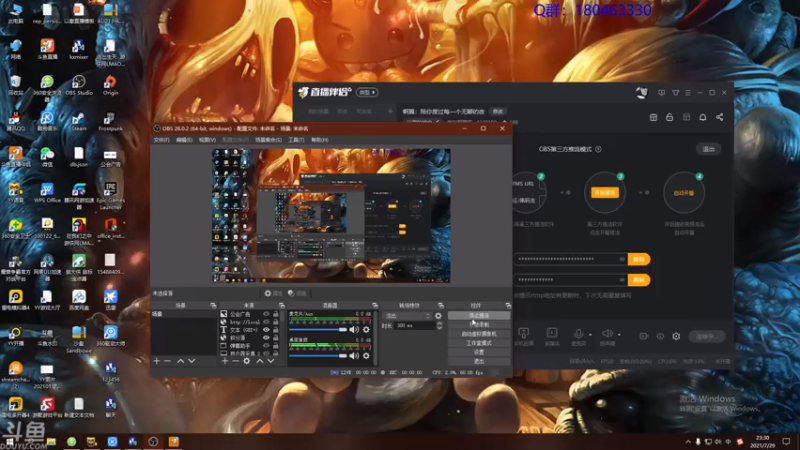The image size is (800, 450).
Task: Adjust desktop audio volume slider
Action: coord(318,356)
